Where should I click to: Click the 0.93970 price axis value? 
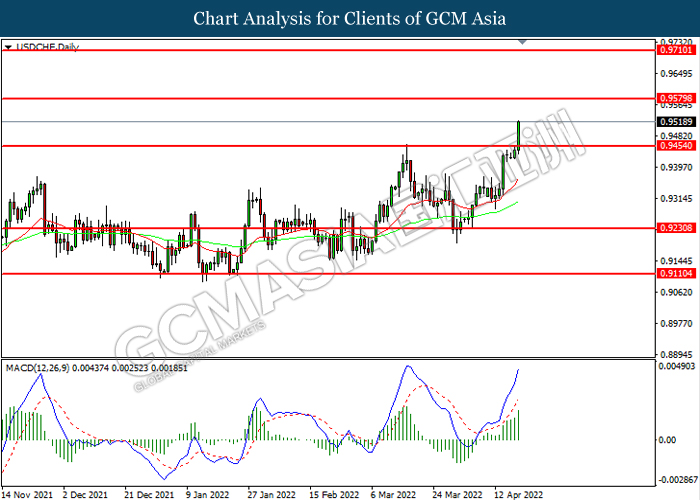point(676,167)
